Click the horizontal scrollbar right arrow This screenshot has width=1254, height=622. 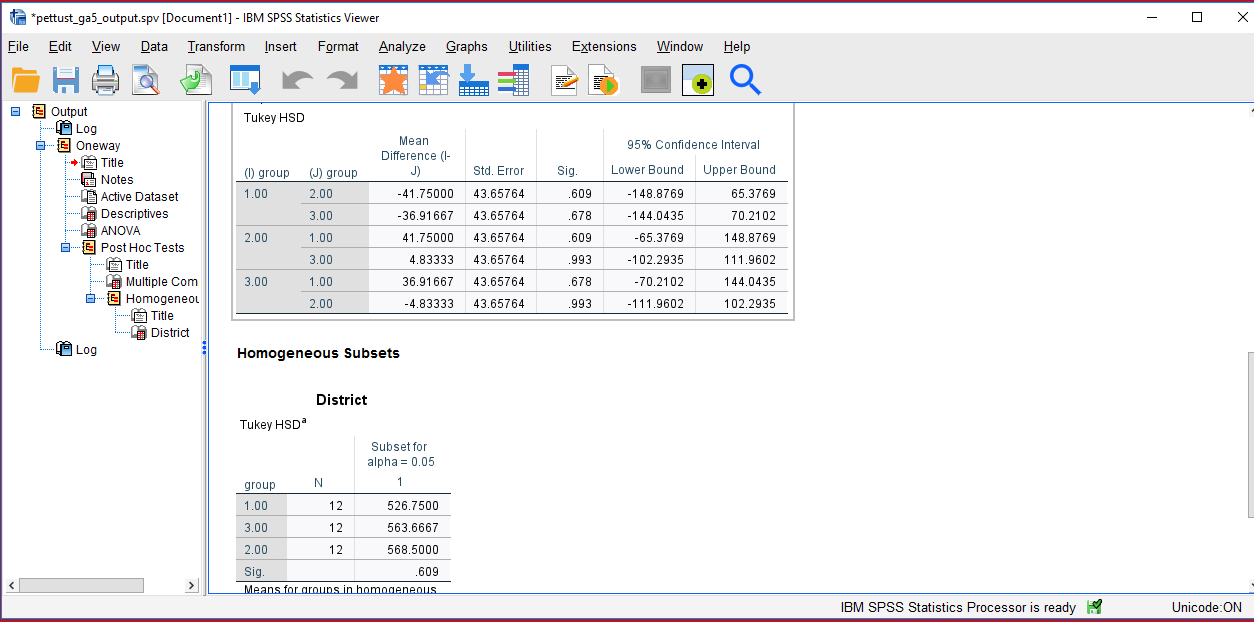pyautogui.click(x=191, y=585)
